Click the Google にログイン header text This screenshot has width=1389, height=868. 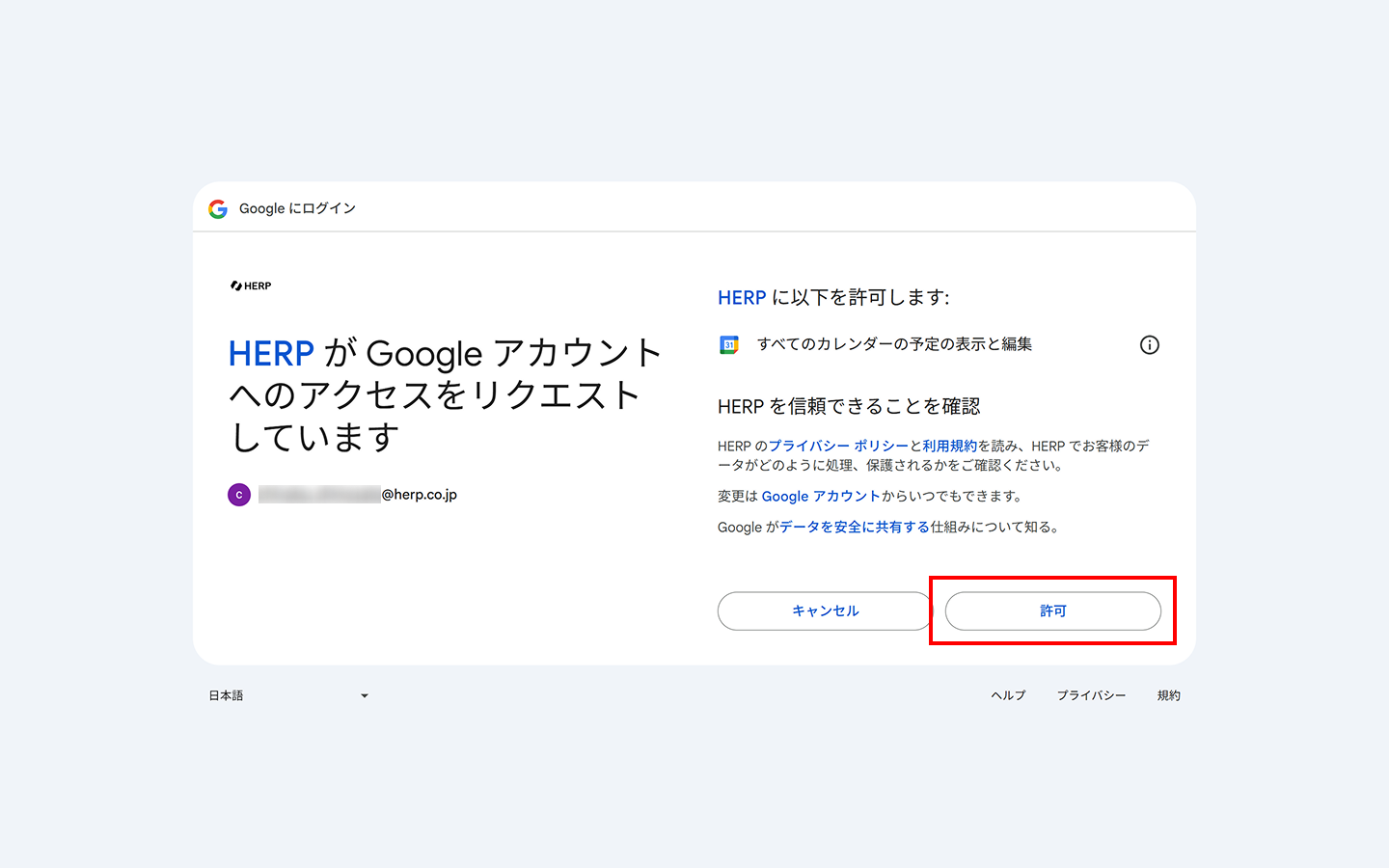(x=297, y=208)
